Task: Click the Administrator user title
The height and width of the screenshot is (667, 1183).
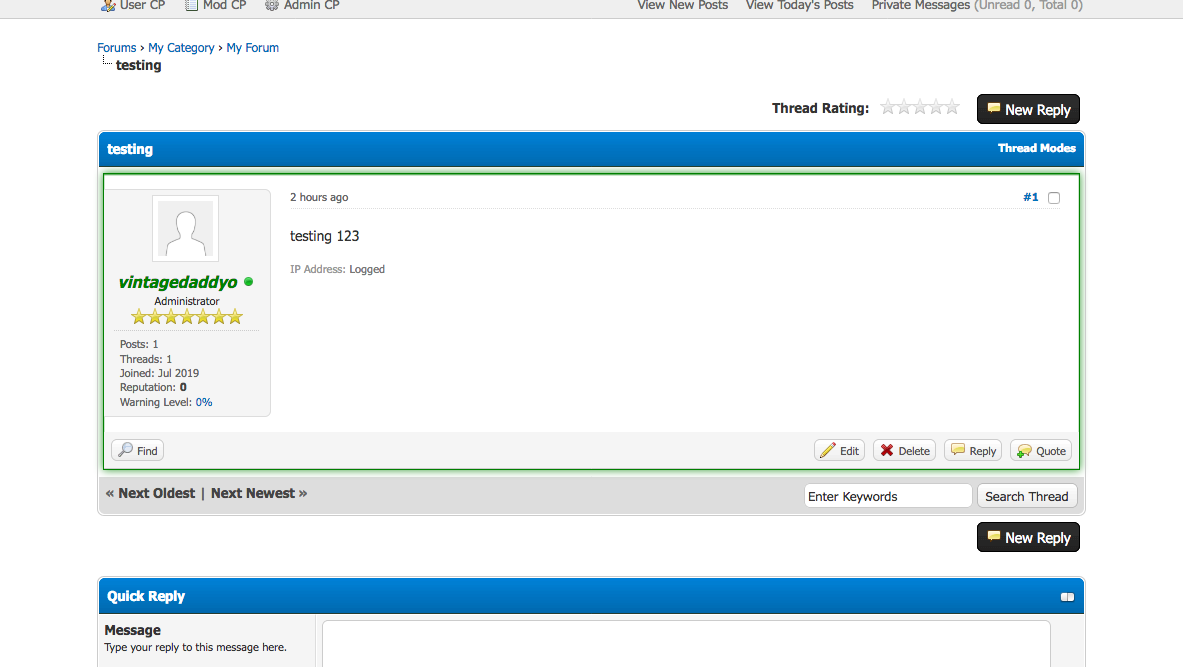Action: tap(186, 301)
